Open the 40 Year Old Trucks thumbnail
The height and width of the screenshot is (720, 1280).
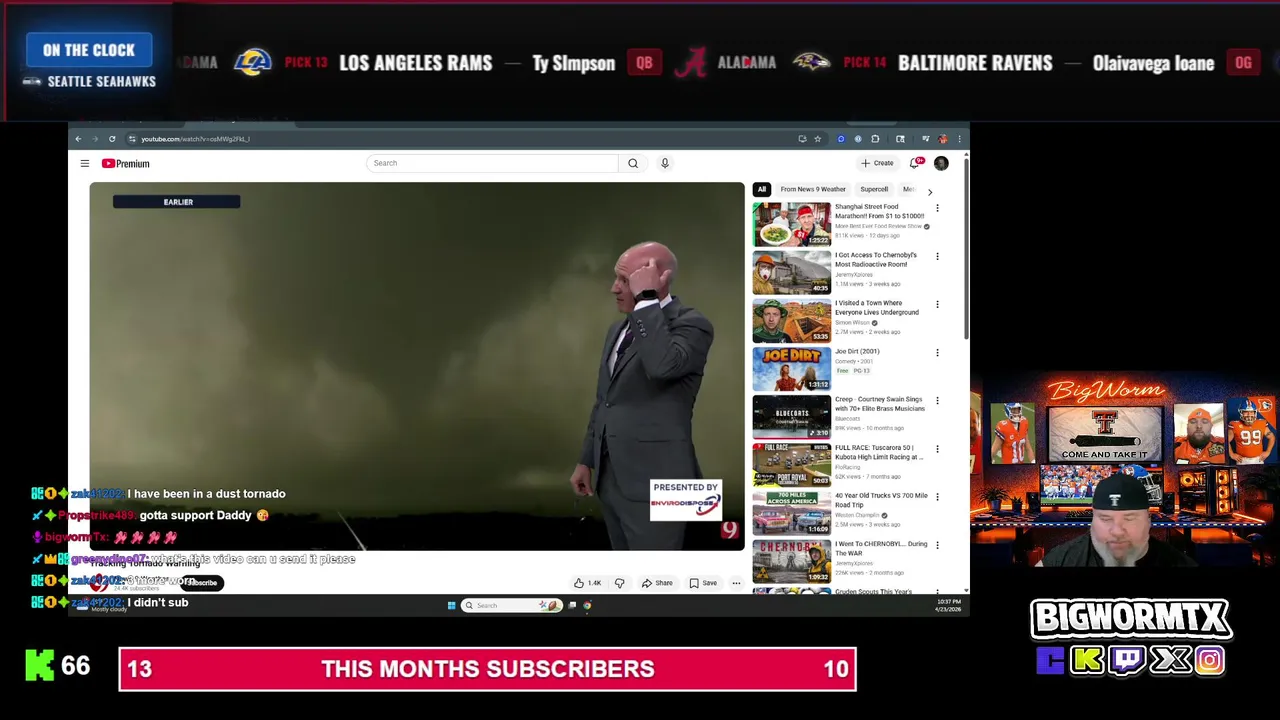pyautogui.click(x=792, y=512)
